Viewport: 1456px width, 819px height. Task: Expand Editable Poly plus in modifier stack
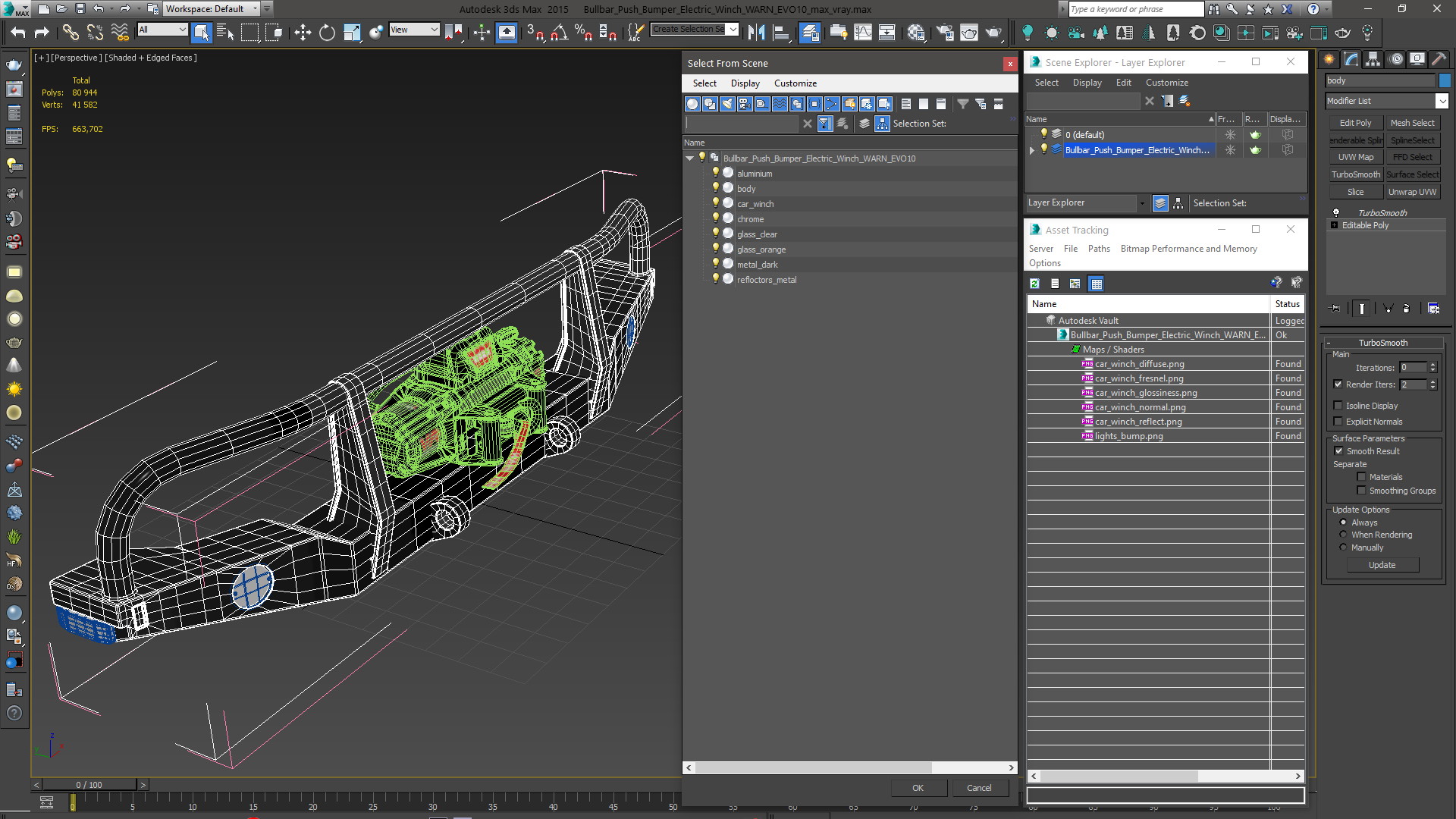pos(1335,225)
